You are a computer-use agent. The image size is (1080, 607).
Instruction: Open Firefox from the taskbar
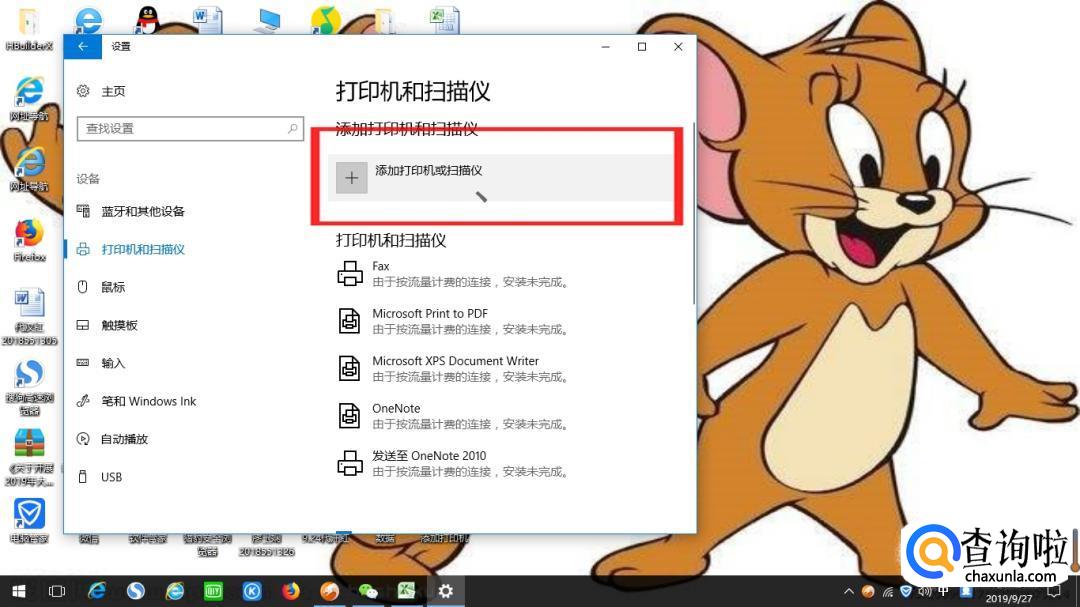pyautogui.click(x=290, y=591)
